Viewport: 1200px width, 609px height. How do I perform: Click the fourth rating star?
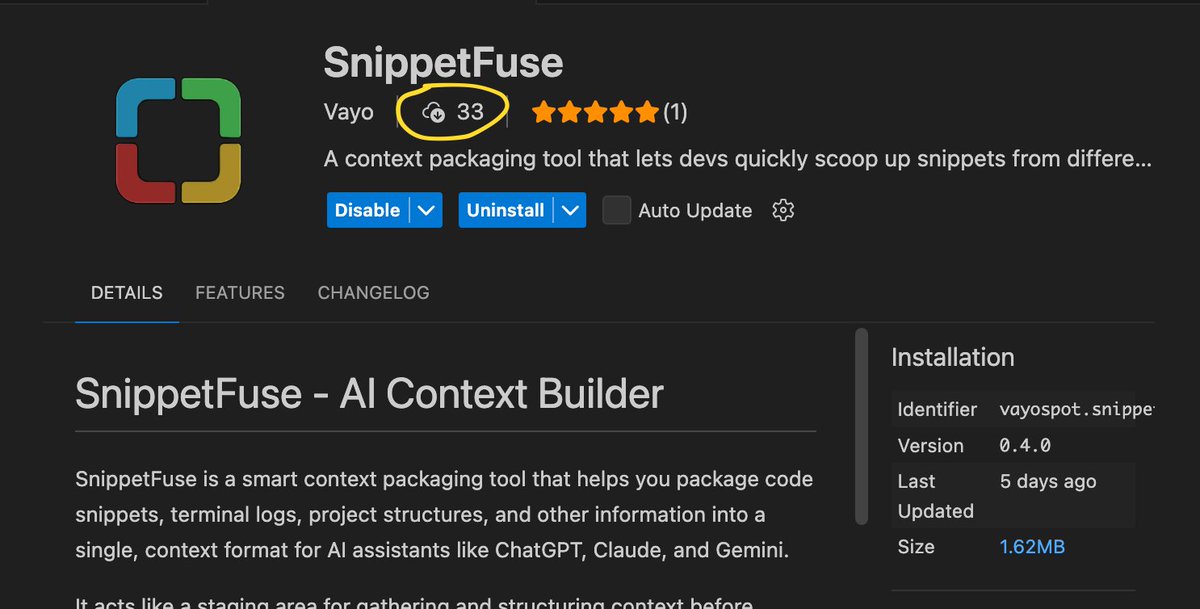point(622,113)
